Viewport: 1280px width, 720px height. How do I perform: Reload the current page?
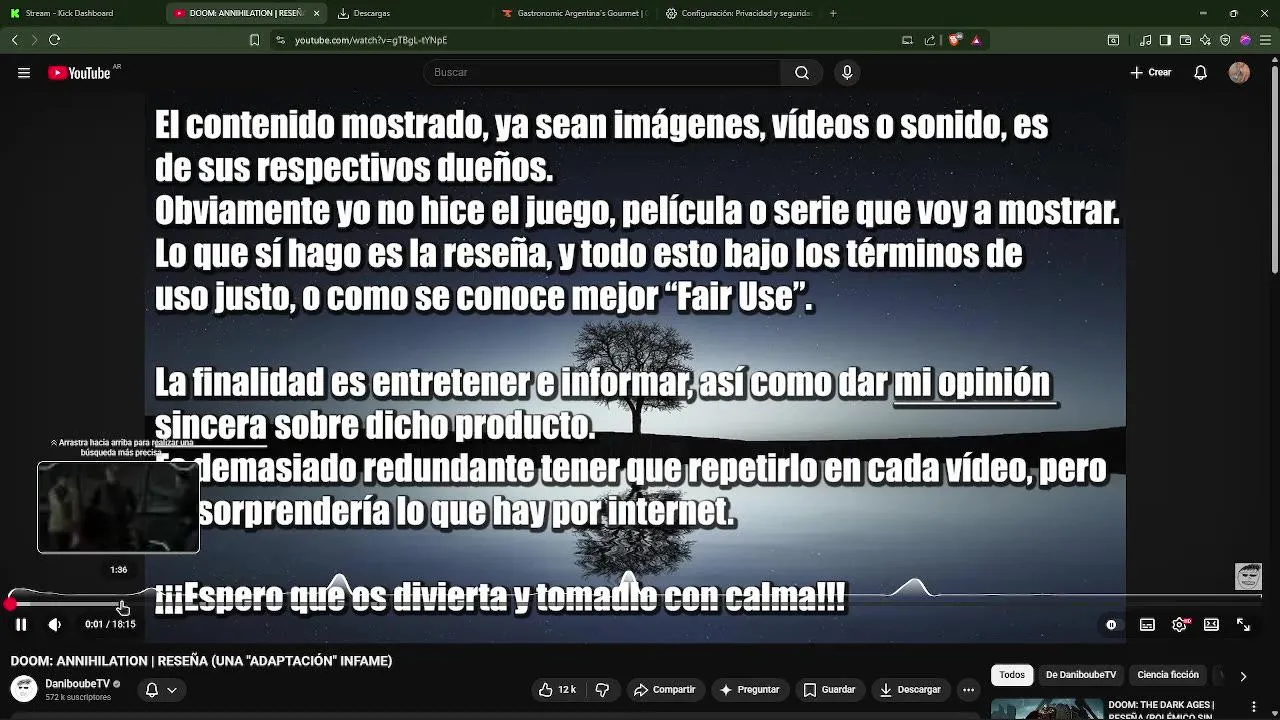pos(54,40)
